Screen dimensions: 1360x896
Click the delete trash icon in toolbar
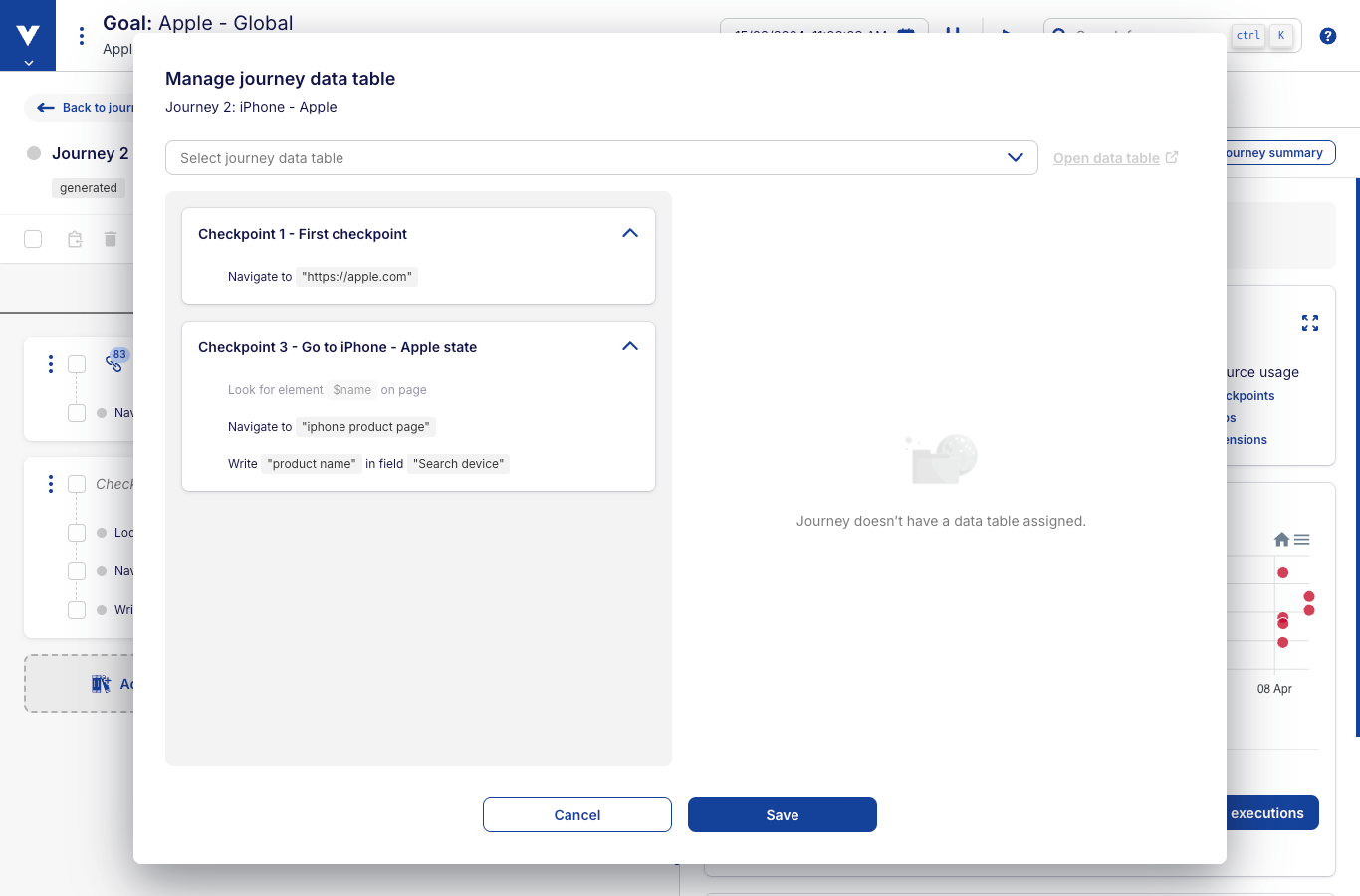(111, 239)
